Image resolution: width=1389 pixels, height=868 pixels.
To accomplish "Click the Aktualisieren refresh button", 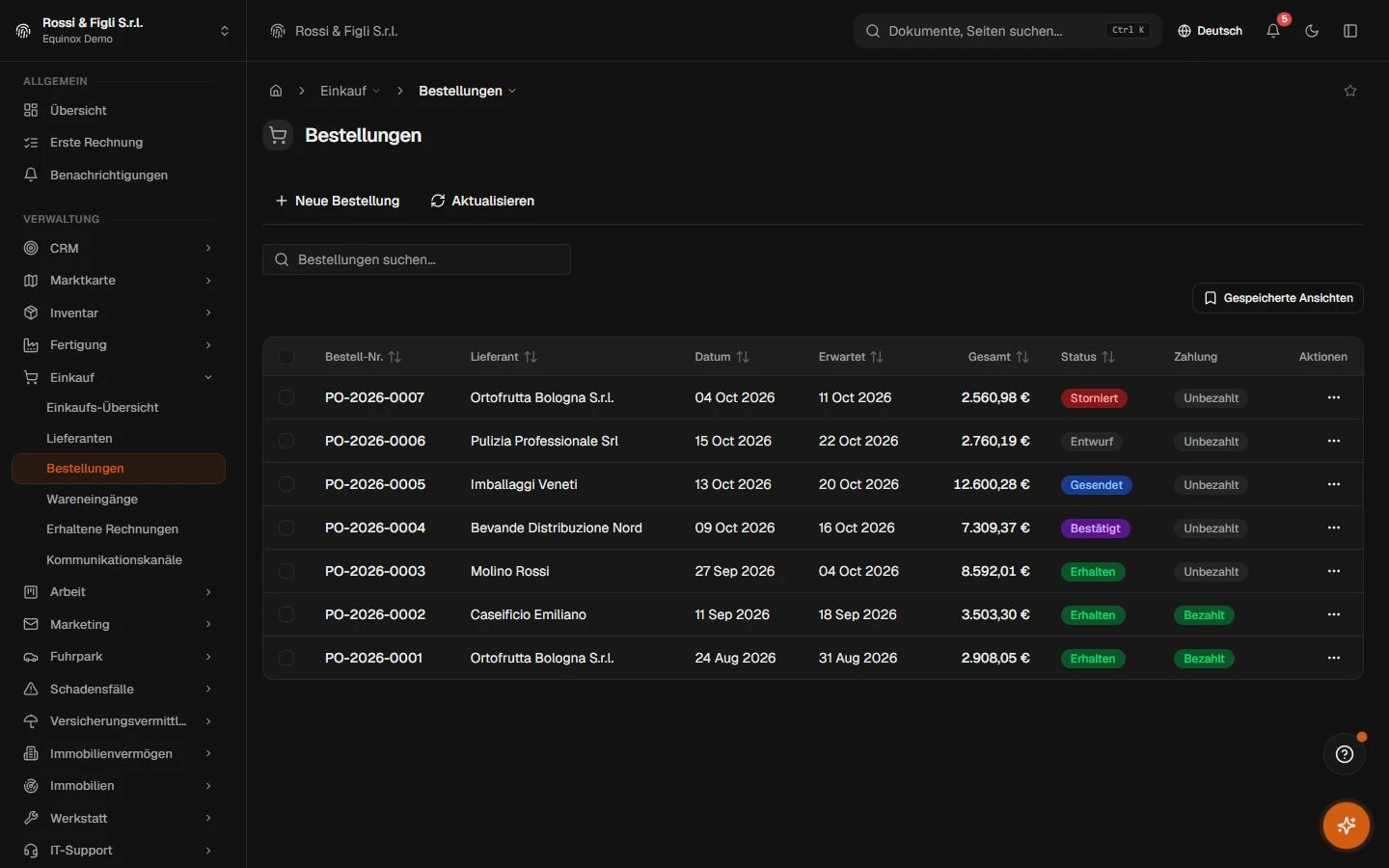I will [482, 201].
